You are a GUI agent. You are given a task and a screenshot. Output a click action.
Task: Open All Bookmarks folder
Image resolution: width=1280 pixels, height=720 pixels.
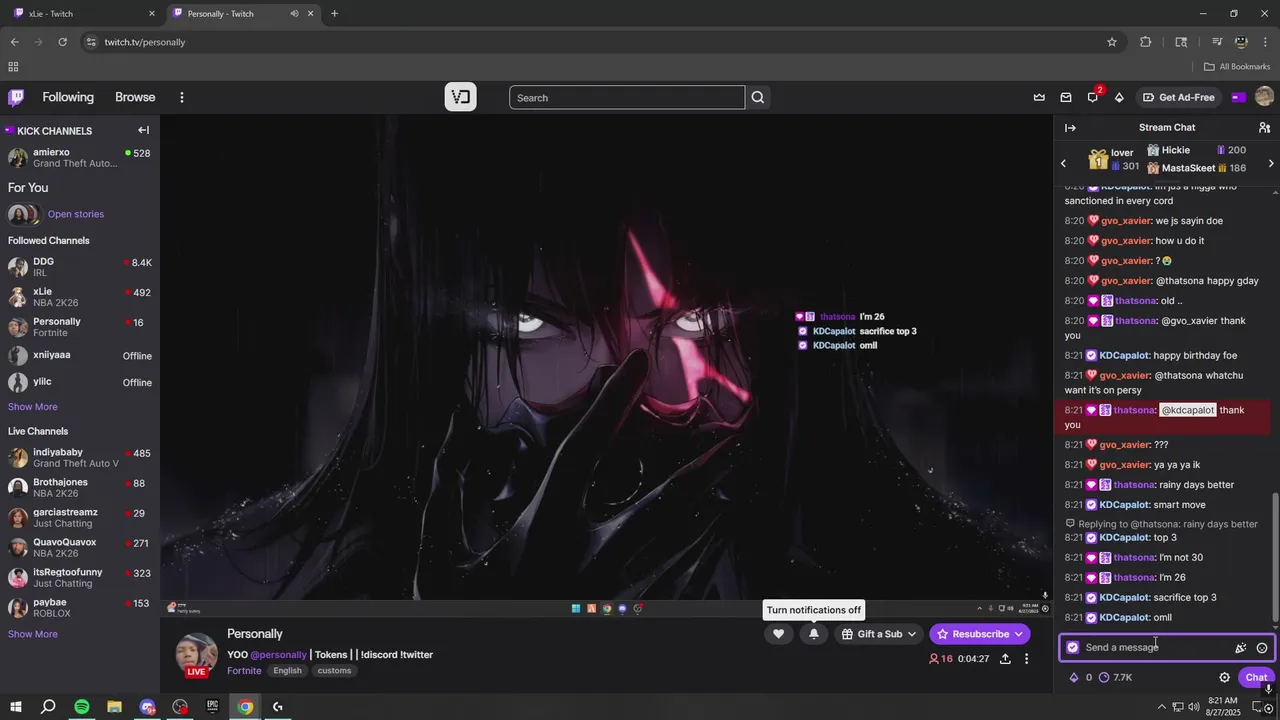[x=1237, y=67]
